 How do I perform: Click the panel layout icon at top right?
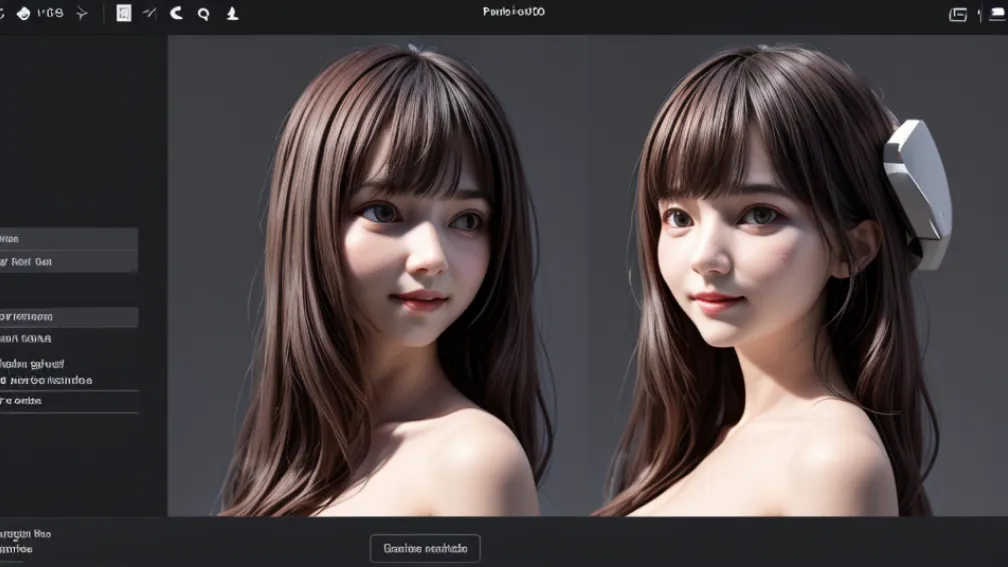click(958, 14)
